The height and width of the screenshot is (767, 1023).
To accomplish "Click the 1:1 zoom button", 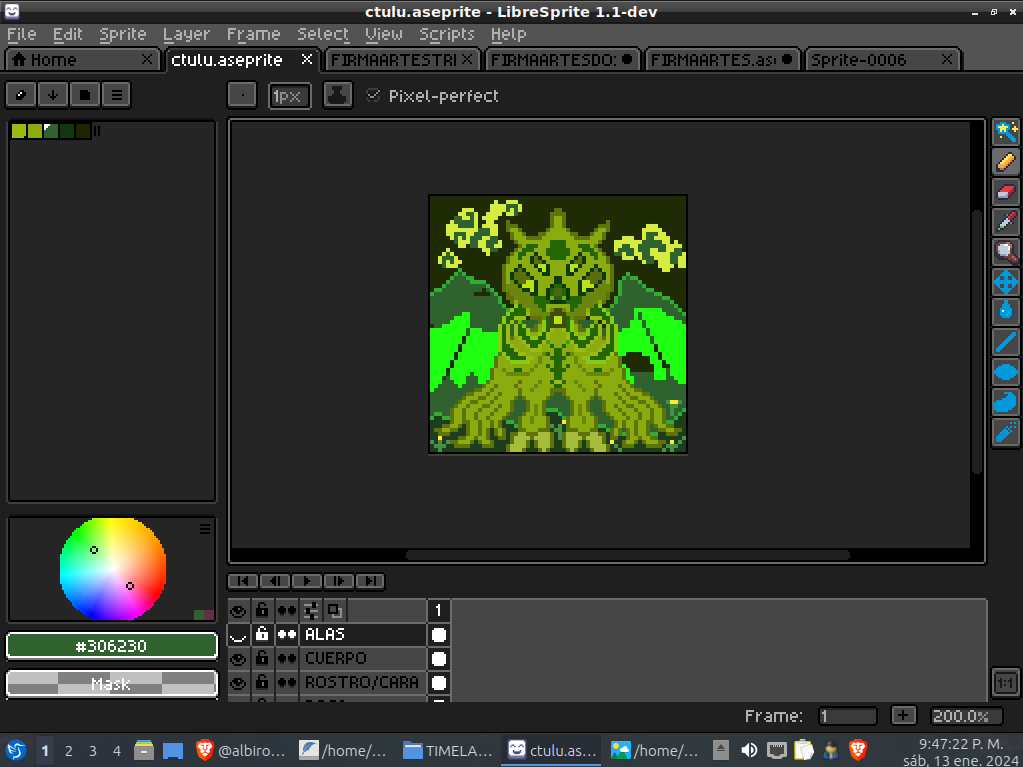I will pyautogui.click(x=1005, y=683).
